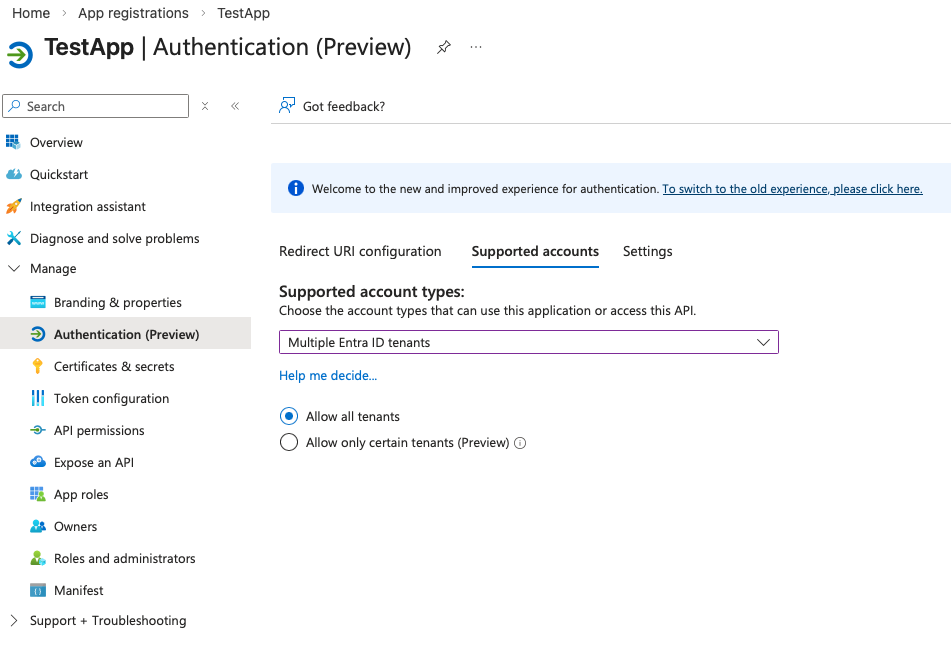Viewport: 951px width, 651px height.
Task: Collapse the Manage section
Action: coord(14,269)
